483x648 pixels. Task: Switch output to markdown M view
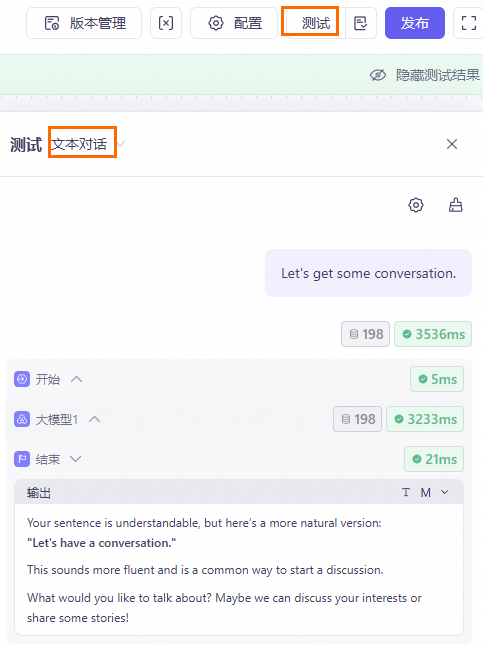coord(426,492)
